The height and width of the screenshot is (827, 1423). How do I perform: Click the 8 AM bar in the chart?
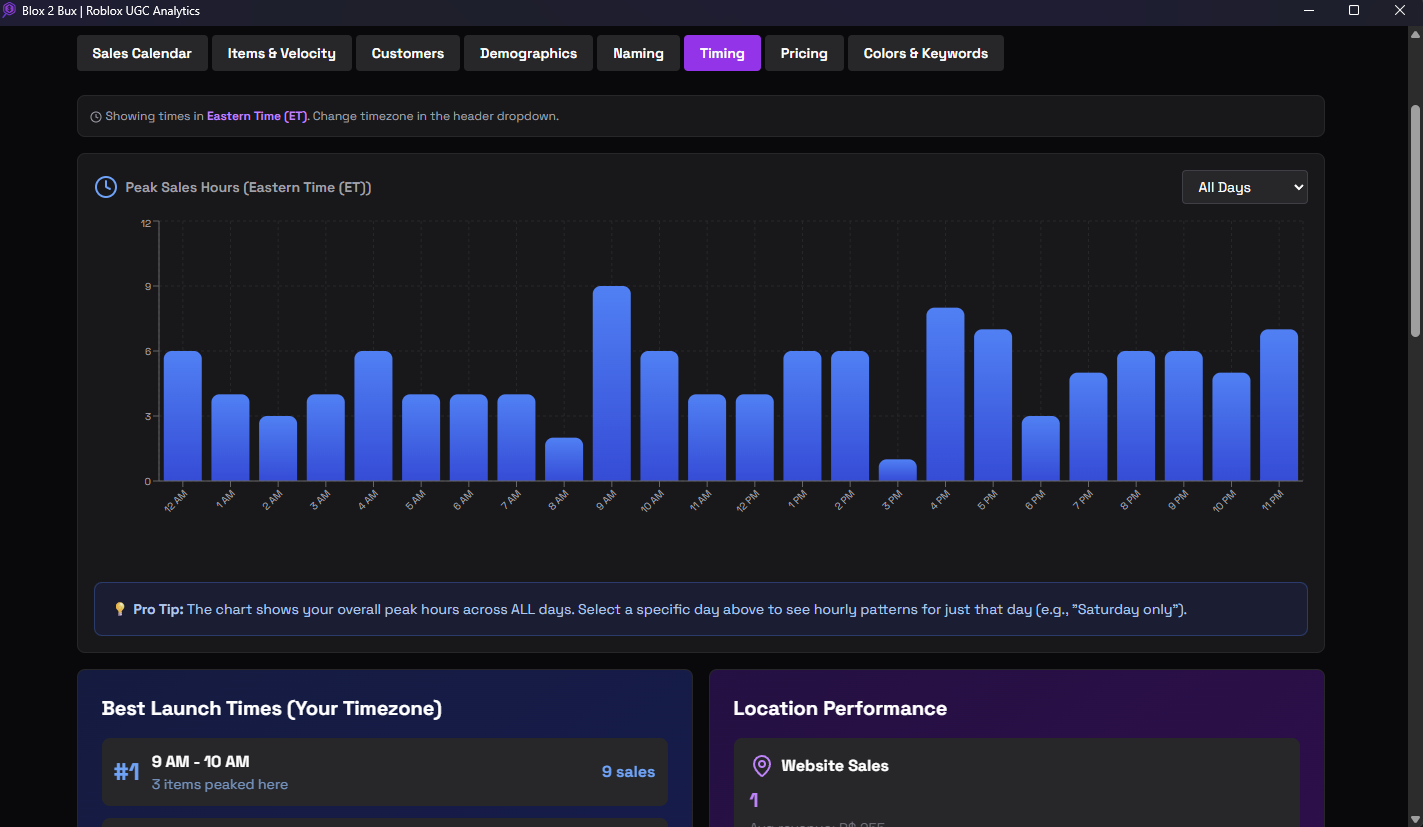pos(564,459)
